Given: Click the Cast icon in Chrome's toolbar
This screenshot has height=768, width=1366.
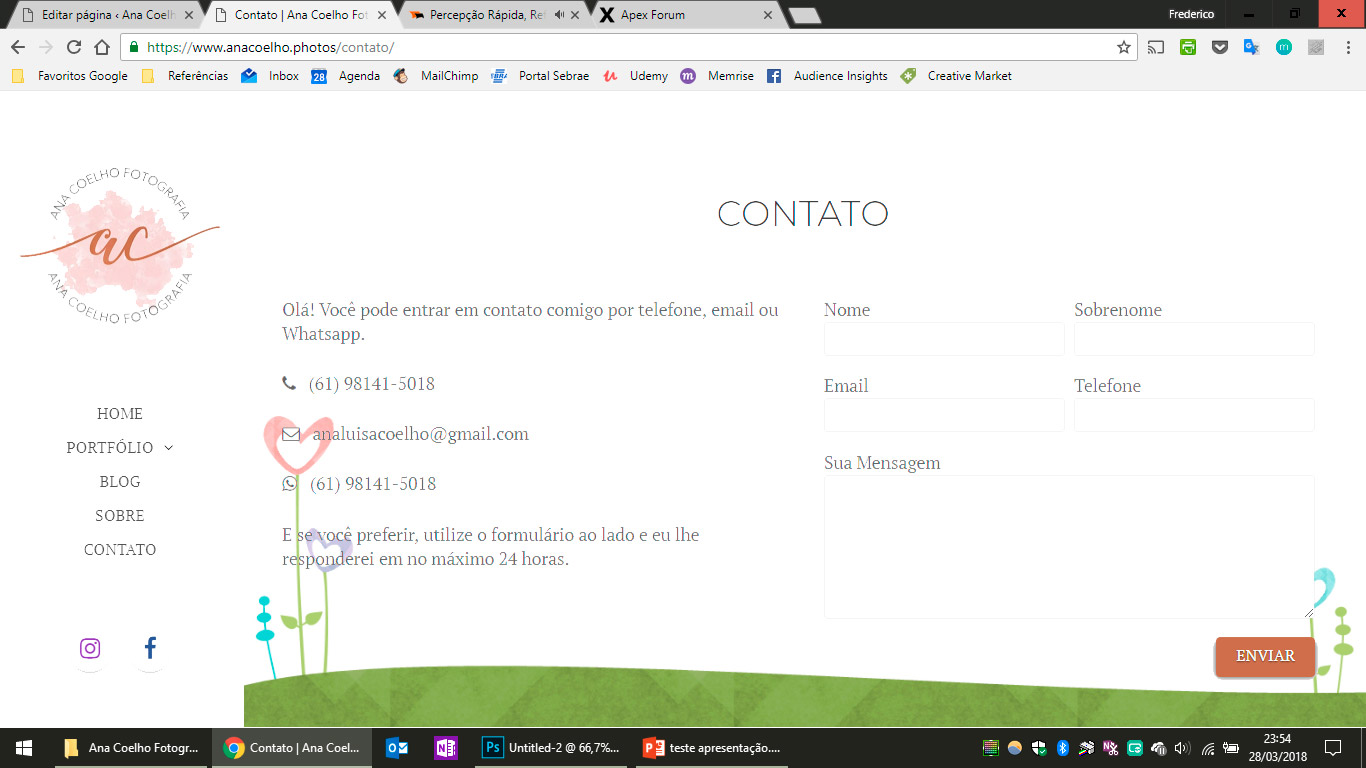Looking at the screenshot, I should tap(1156, 47).
